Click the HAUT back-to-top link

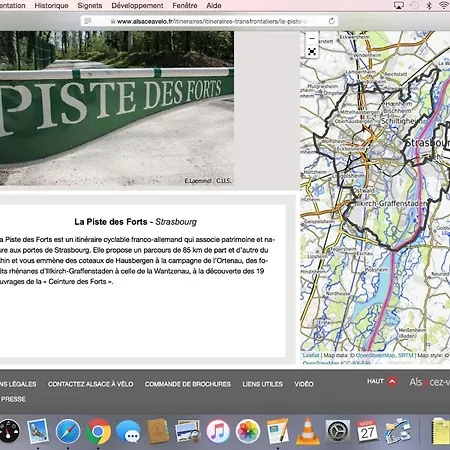(375, 381)
